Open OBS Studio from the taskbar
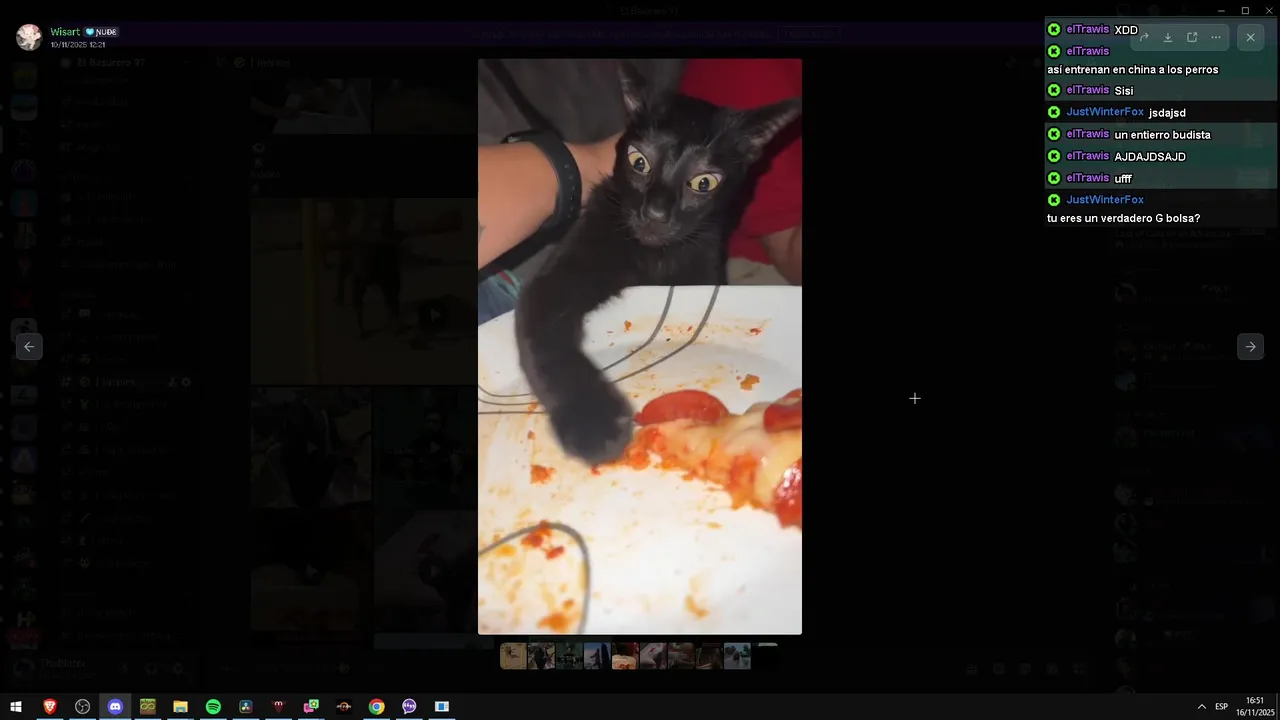Image resolution: width=1280 pixels, height=720 pixels. coord(82,707)
